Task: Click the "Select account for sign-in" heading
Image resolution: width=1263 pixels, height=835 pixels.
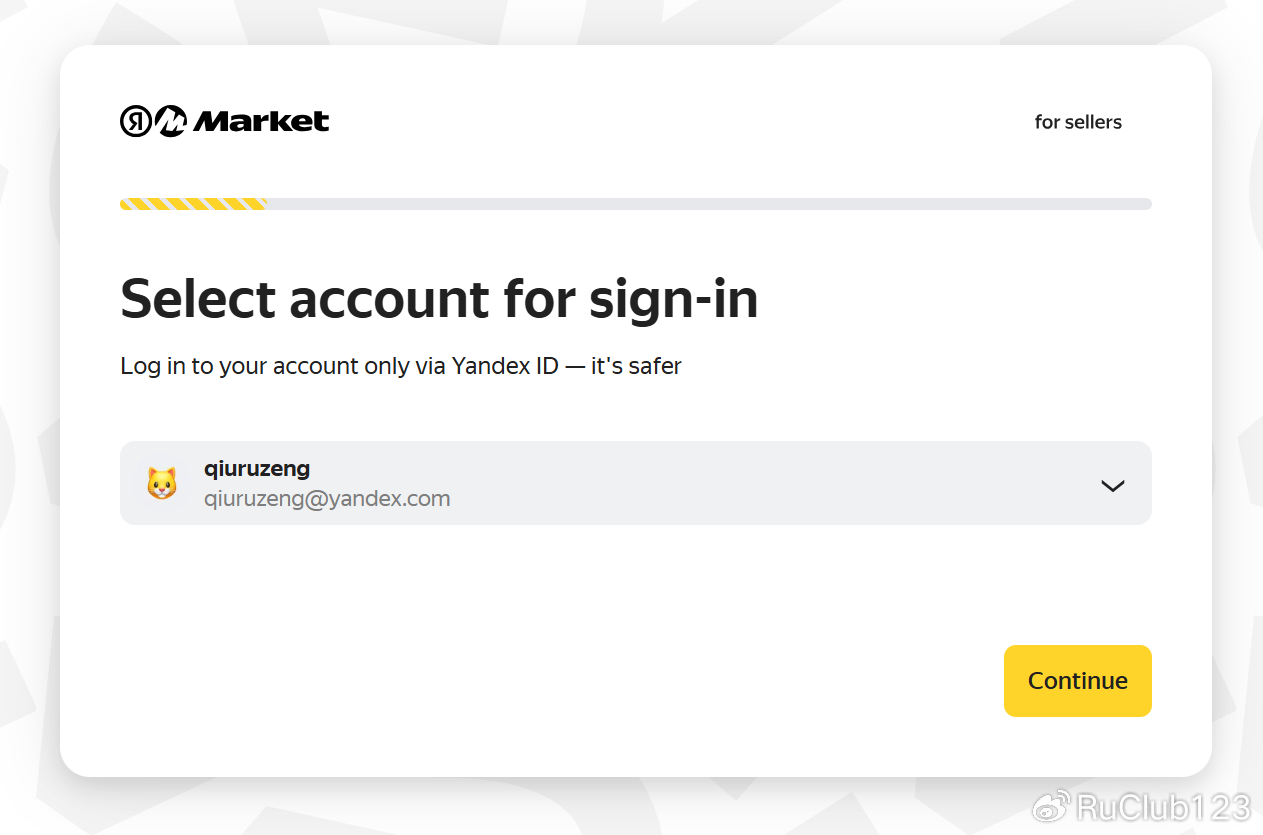Action: click(439, 300)
